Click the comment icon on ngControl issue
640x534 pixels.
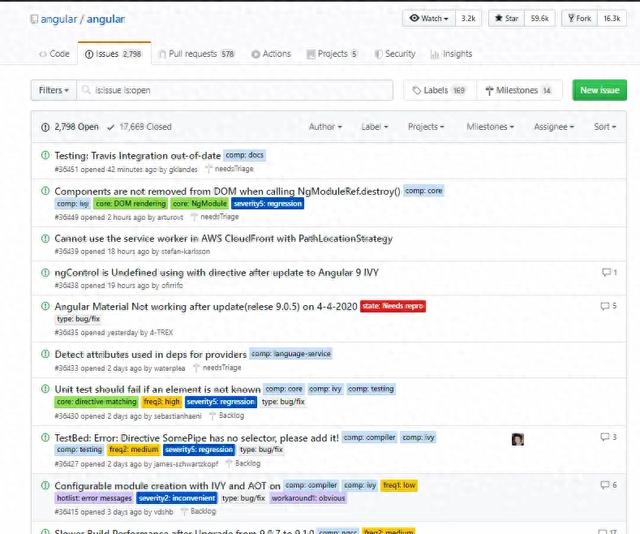tap(609, 272)
